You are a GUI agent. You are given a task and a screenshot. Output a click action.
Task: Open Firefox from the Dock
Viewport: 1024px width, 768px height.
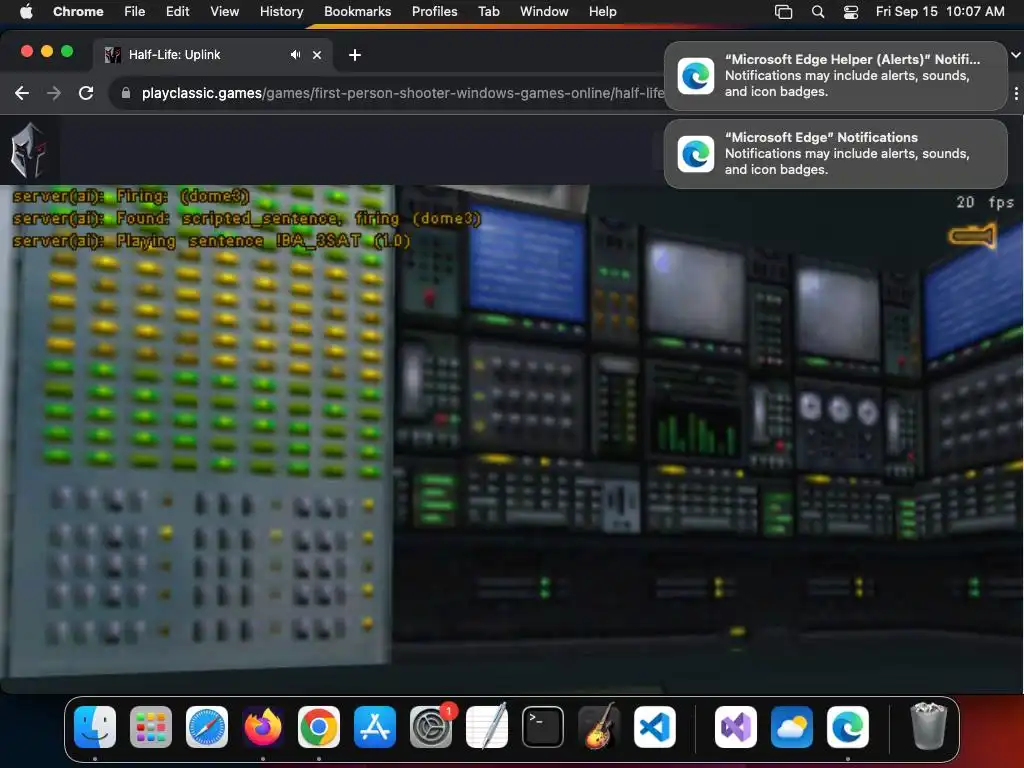tap(263, 726)
